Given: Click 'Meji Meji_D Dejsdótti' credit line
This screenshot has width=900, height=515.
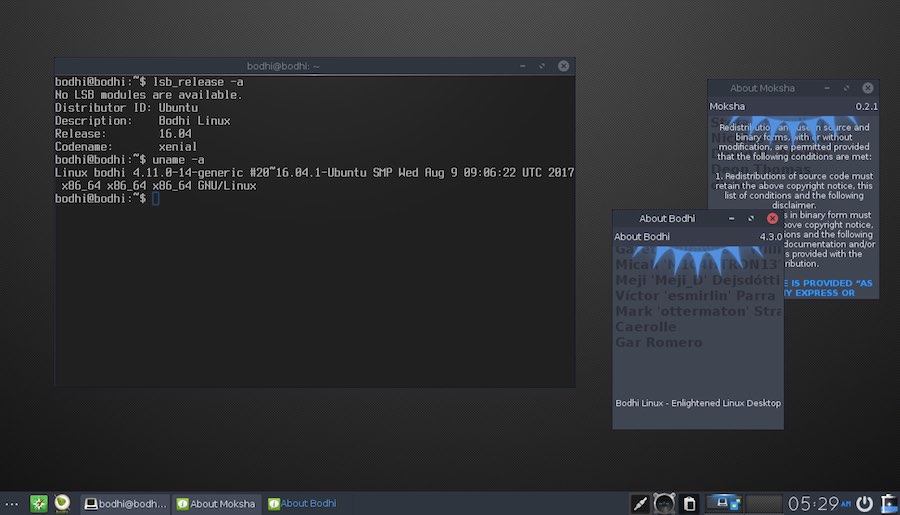Looking at the screenshot, I should click(x=699, y=280).
